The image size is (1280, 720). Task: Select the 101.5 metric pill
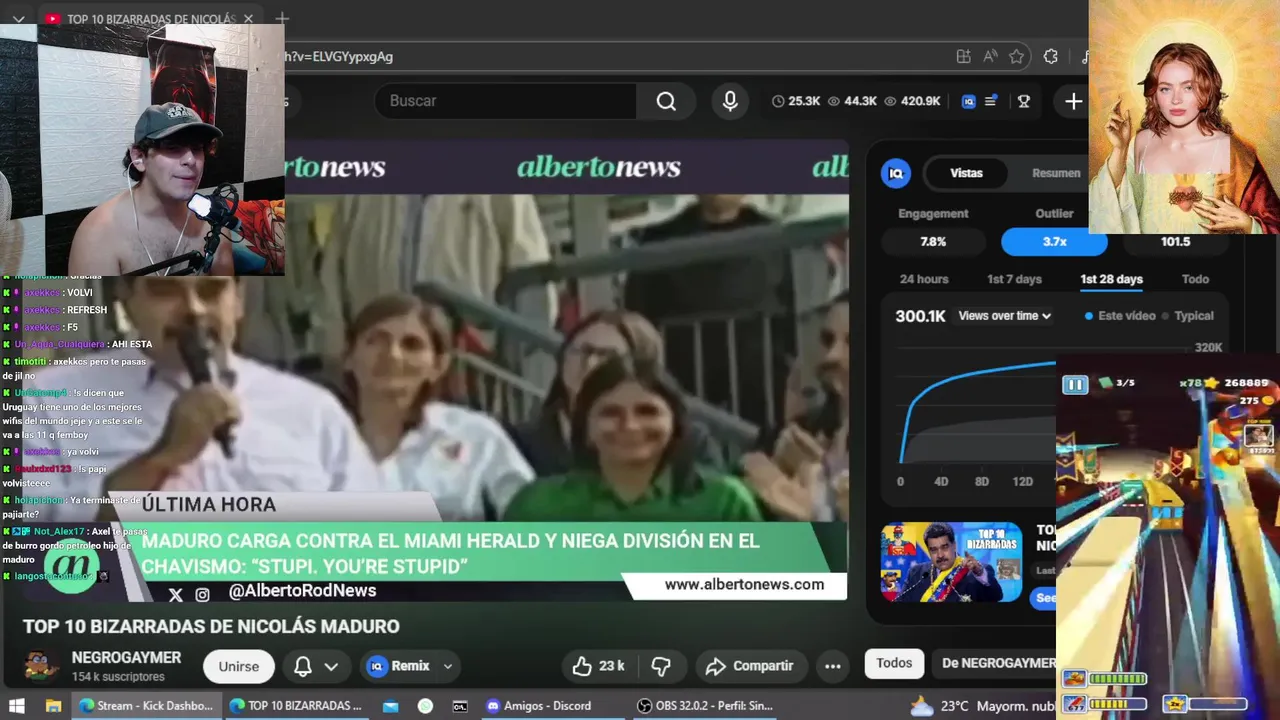click(1175, 242)
